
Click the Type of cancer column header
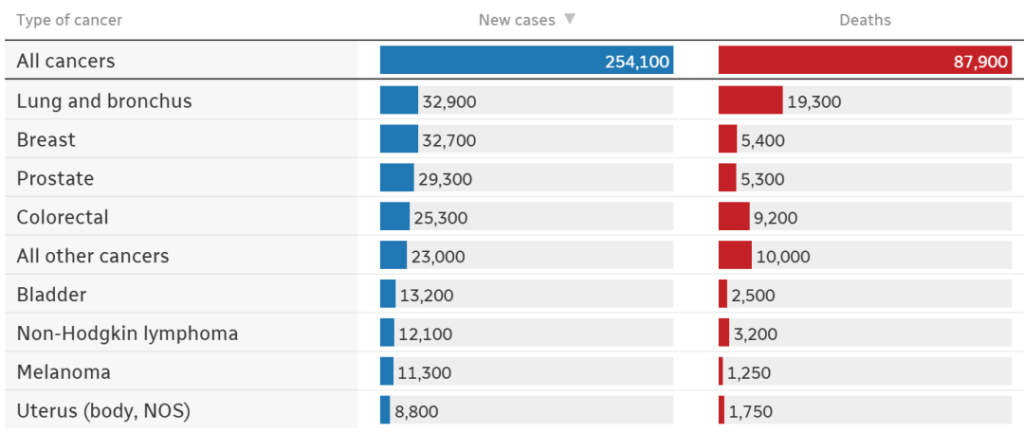point(70,20)
